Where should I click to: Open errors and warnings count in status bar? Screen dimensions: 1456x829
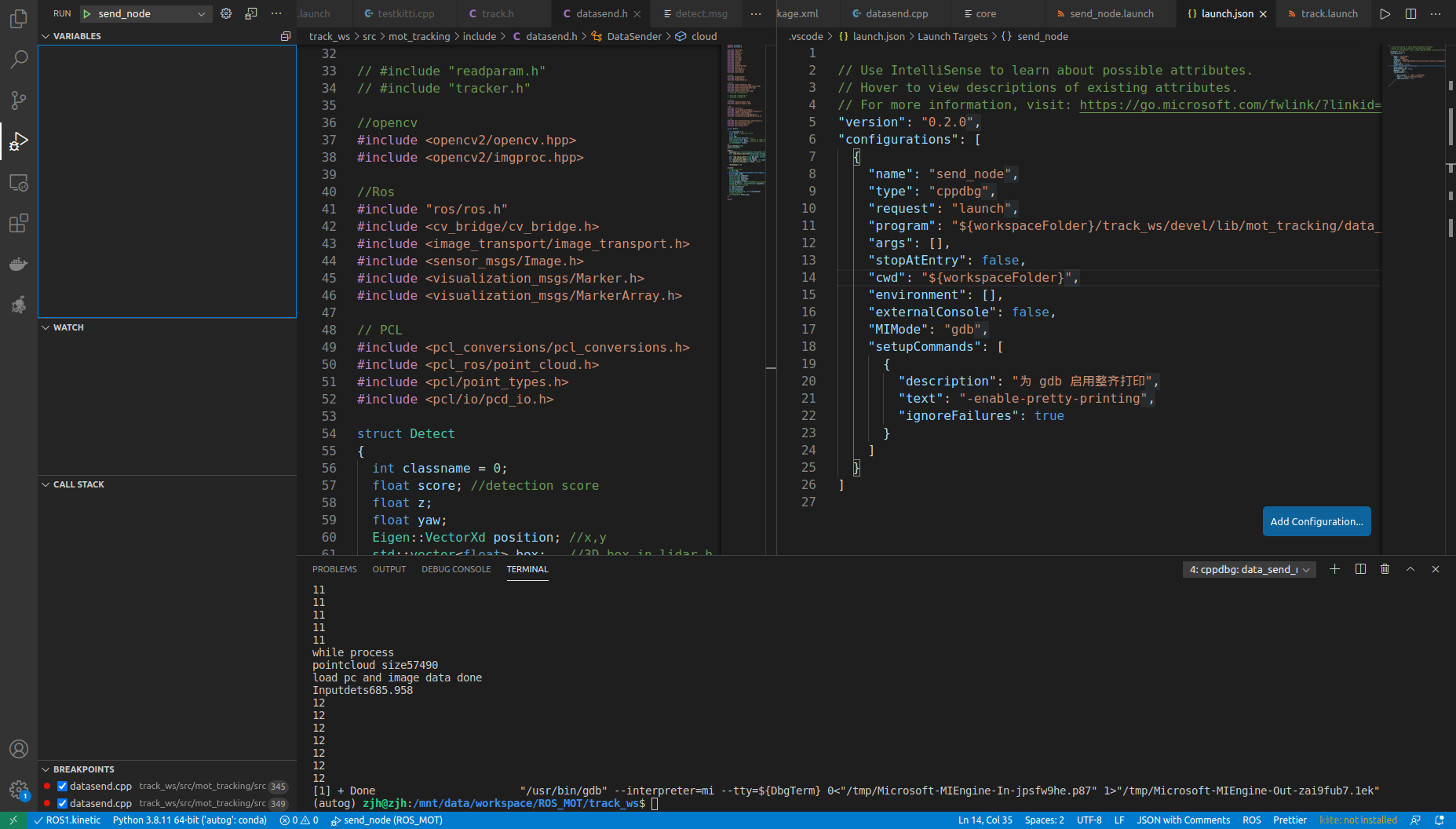(299, 820)
